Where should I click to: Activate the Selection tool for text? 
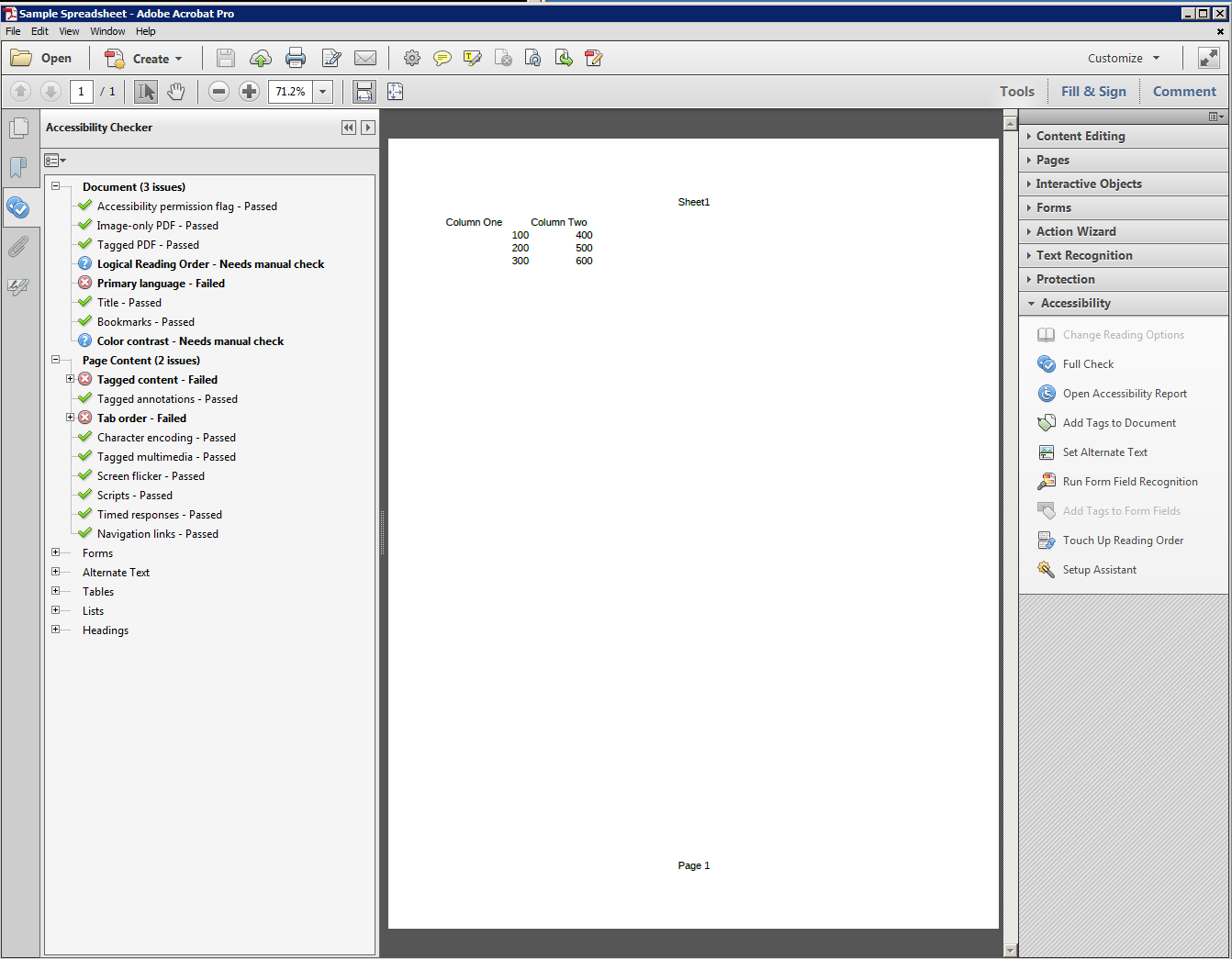pos(146,91)
